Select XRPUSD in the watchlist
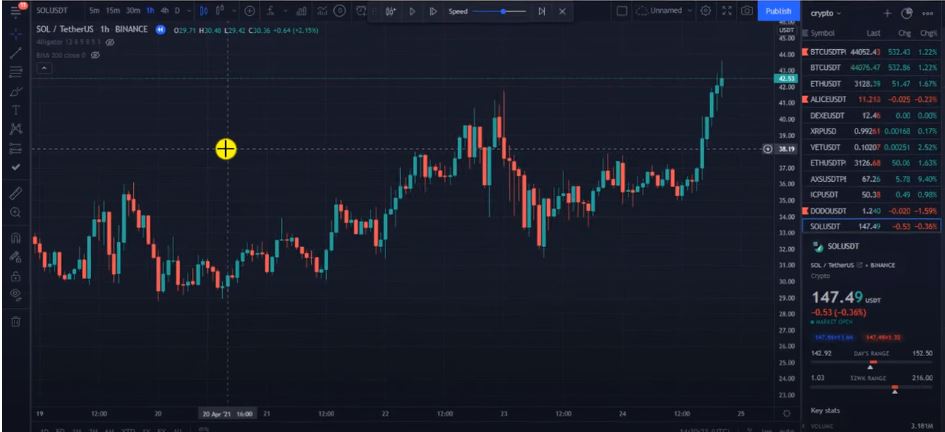 [x=871, y=131]
